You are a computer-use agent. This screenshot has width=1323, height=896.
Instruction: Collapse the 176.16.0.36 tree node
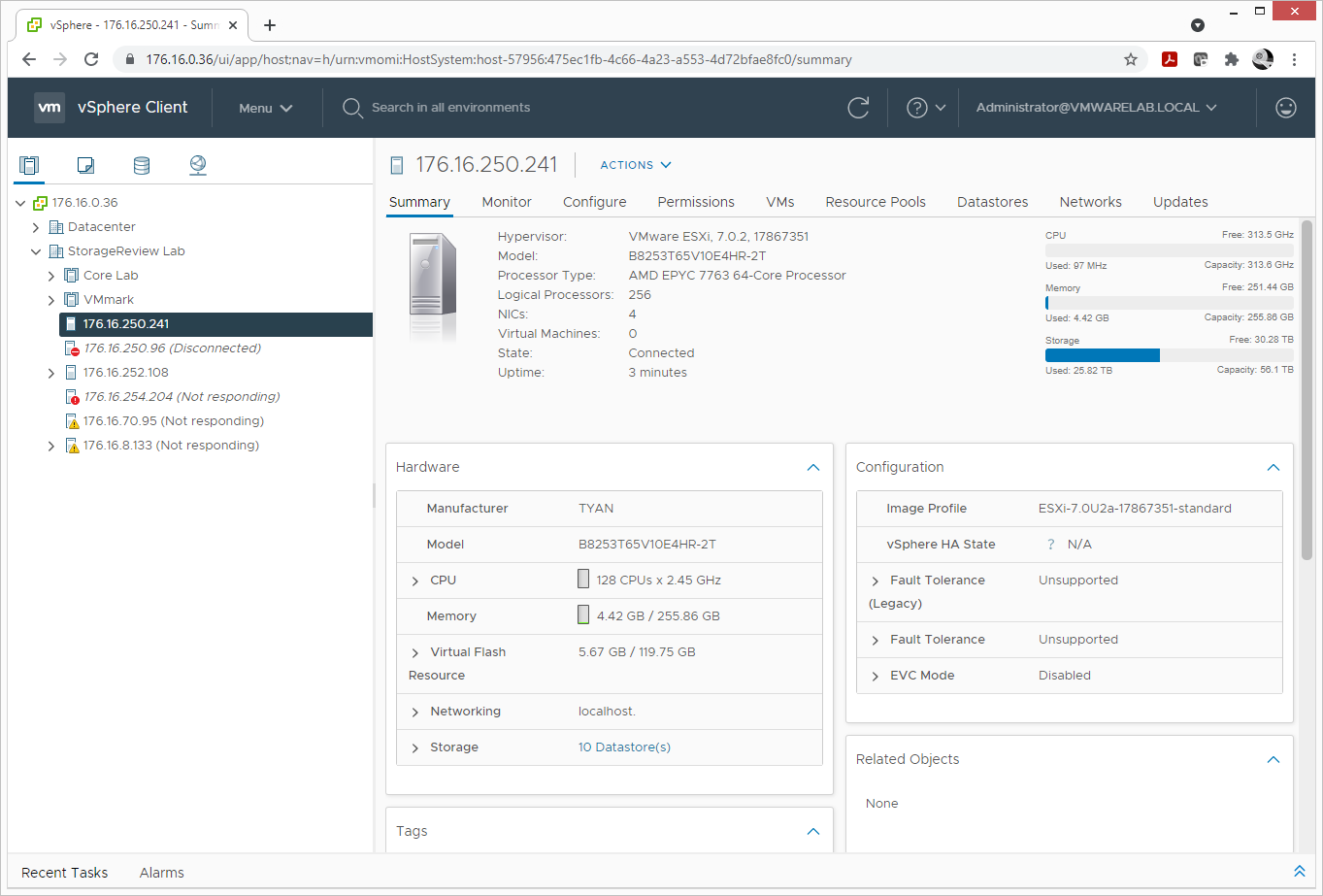(x=20, y=203)
